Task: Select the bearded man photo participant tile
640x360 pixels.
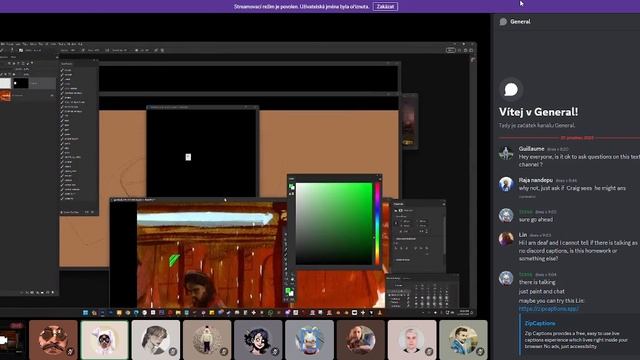Action: coord(360,340)
